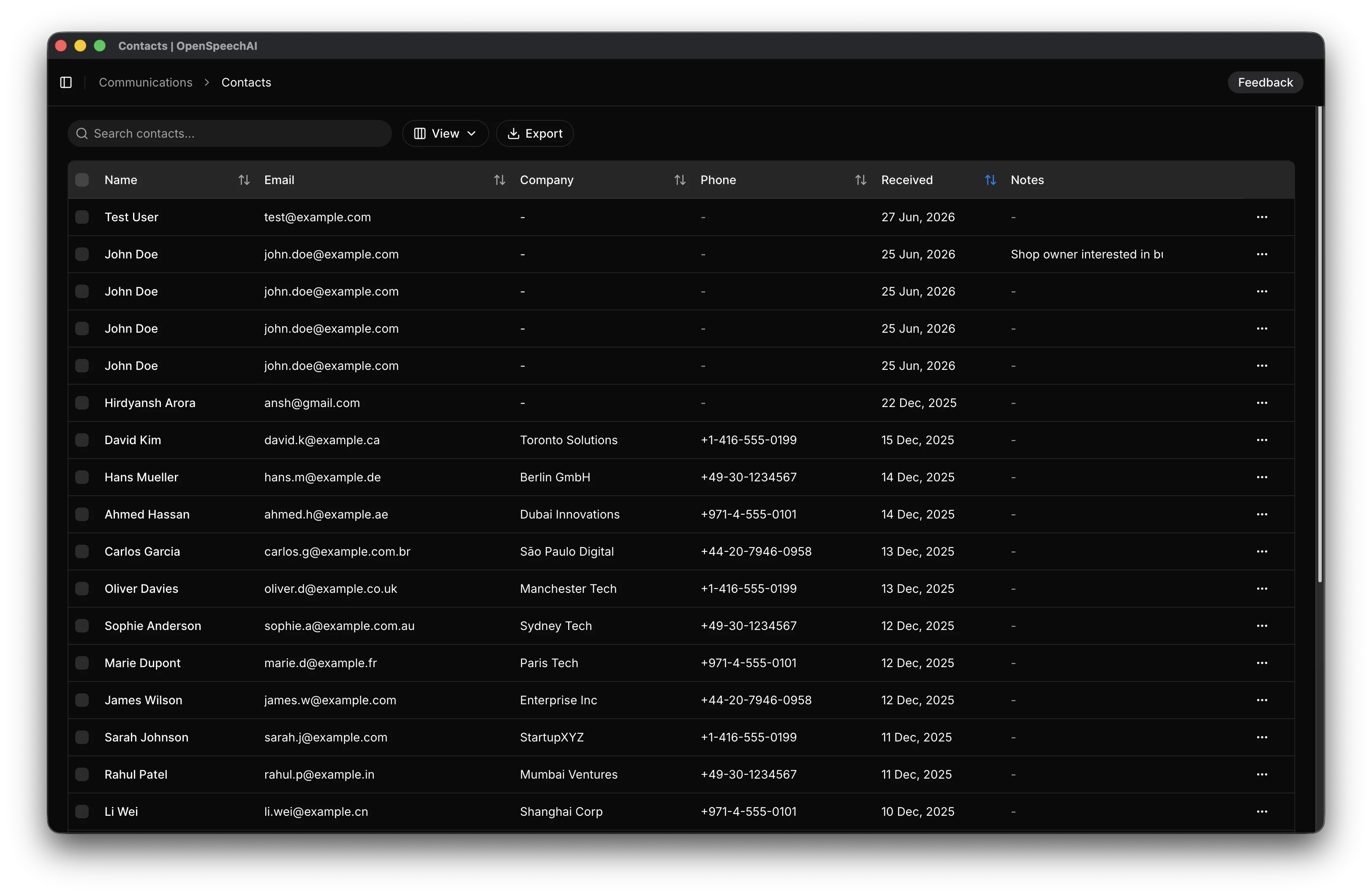Viewport: 1372px width, 896px height.
Task: Open row actions for Marie Dupont
Action: click(x=1261, y=663)
